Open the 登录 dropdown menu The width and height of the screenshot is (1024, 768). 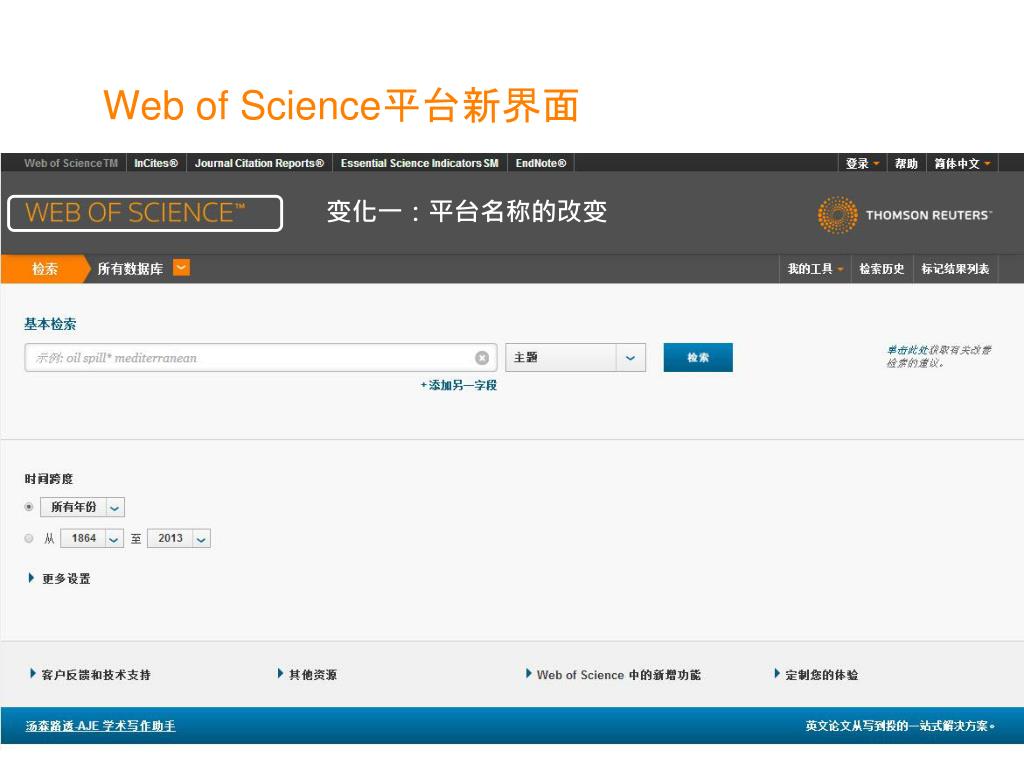point(862,163)
